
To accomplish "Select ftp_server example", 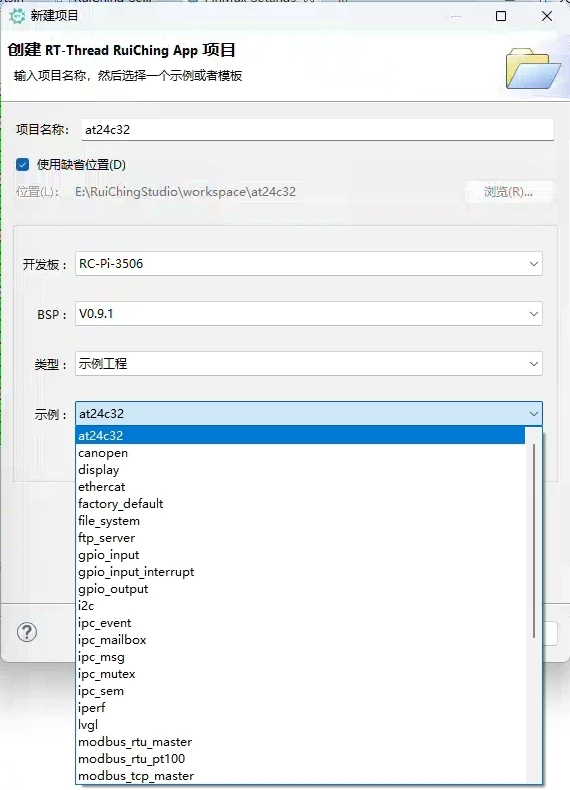I will click(x=300, y=538).
